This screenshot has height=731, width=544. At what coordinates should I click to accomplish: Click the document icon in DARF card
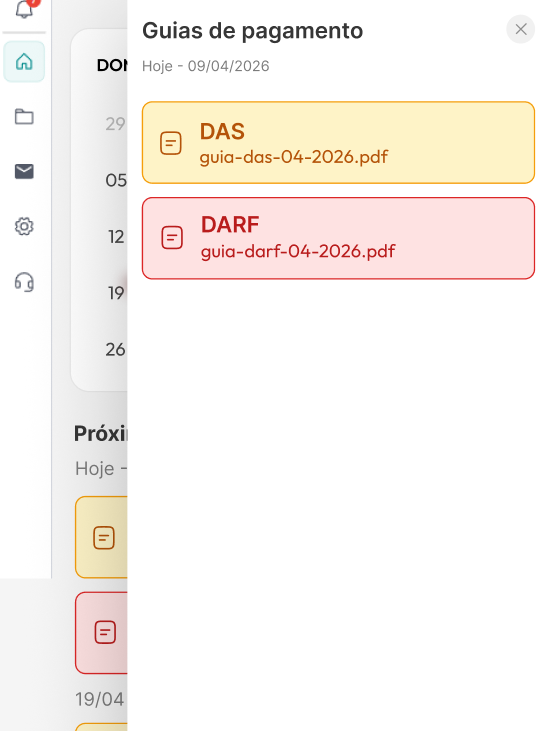pos(172,237)
